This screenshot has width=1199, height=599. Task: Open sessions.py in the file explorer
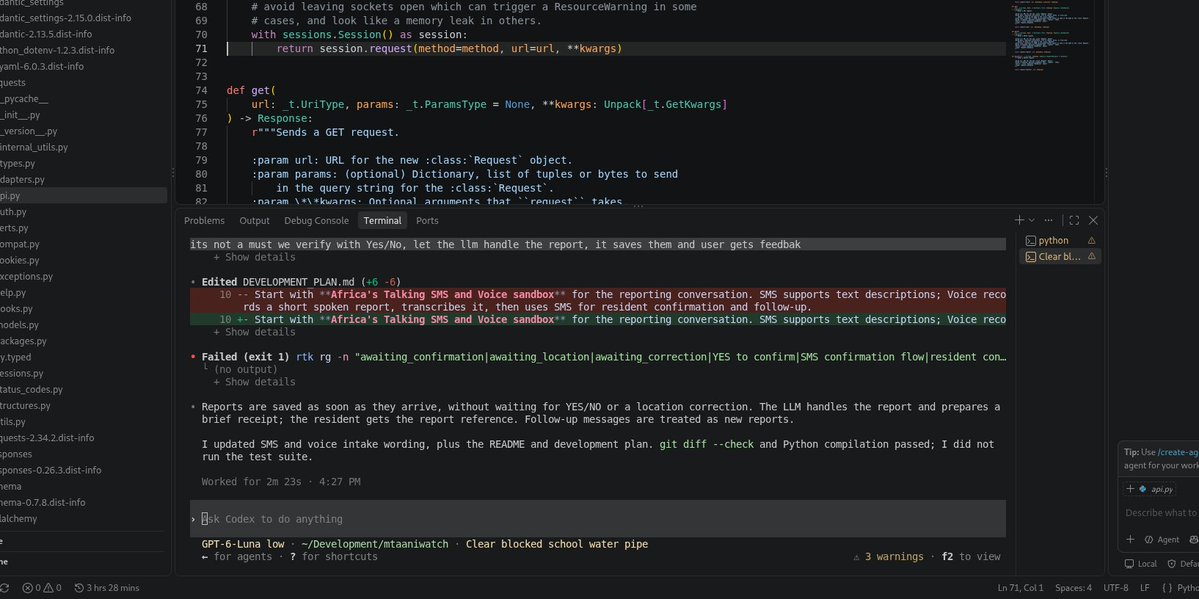coord(21,373)
